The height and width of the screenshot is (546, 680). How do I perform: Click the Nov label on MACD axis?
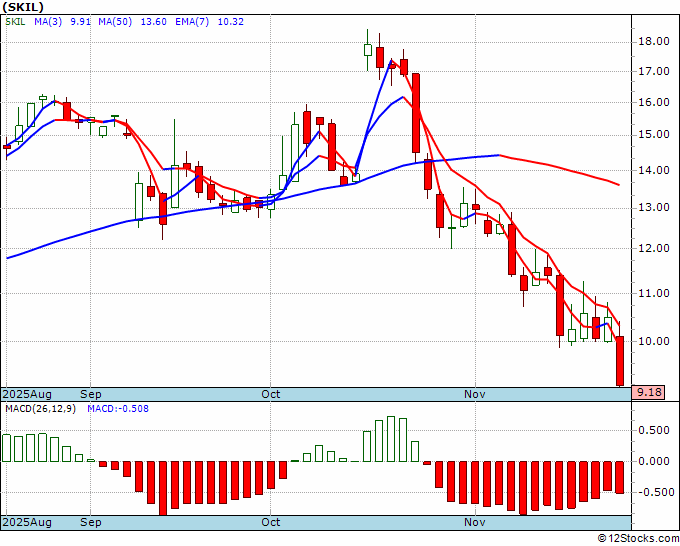point(474,522)
